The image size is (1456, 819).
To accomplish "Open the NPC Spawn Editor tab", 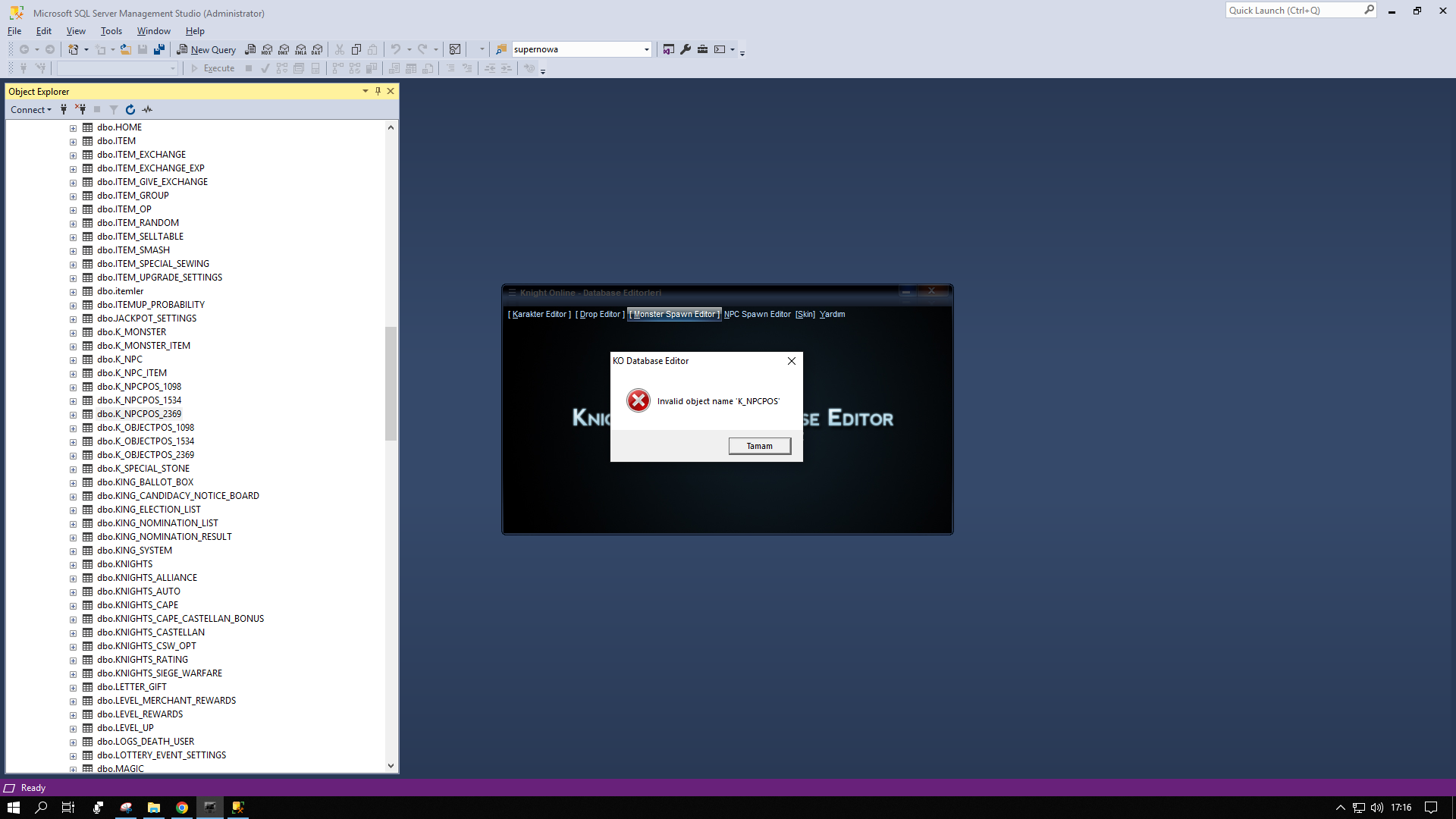I will (x=757, y=314).
